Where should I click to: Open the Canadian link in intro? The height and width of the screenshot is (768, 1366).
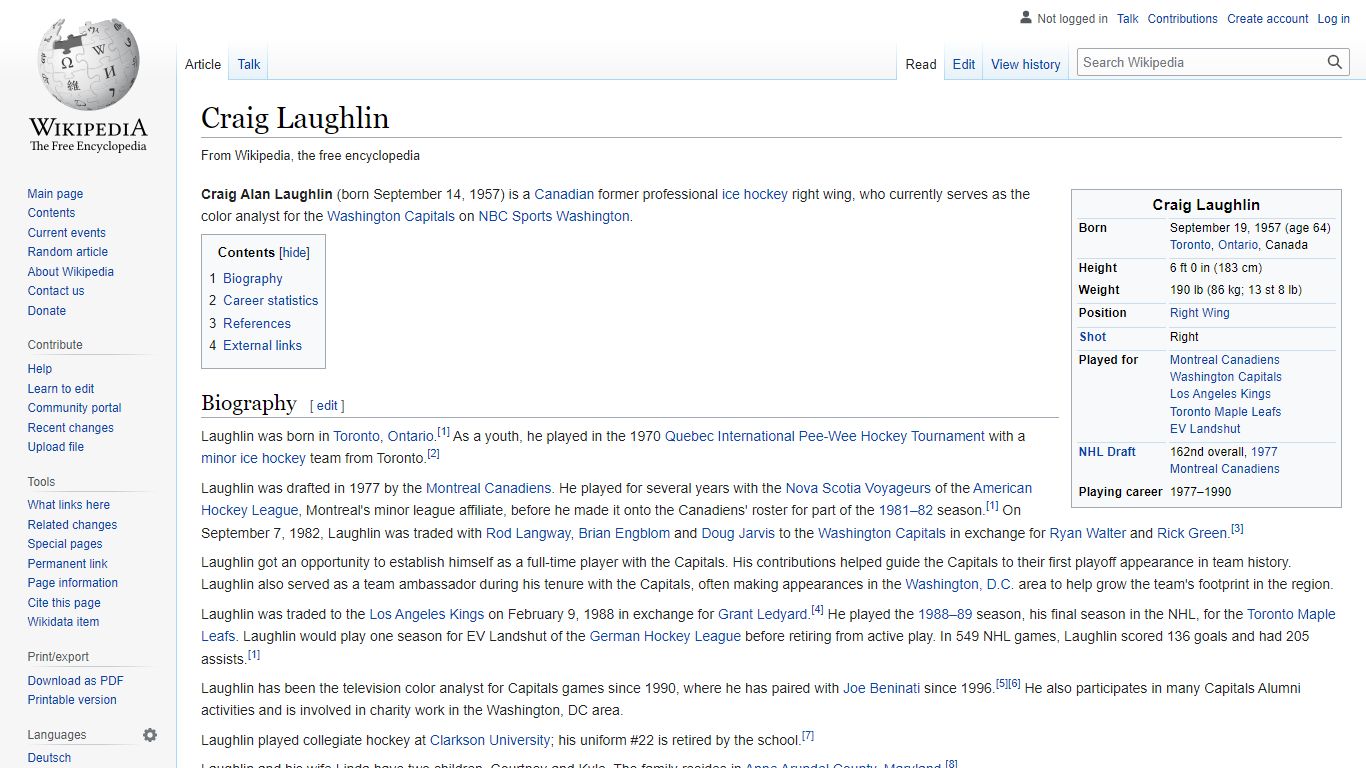point(564,194)
